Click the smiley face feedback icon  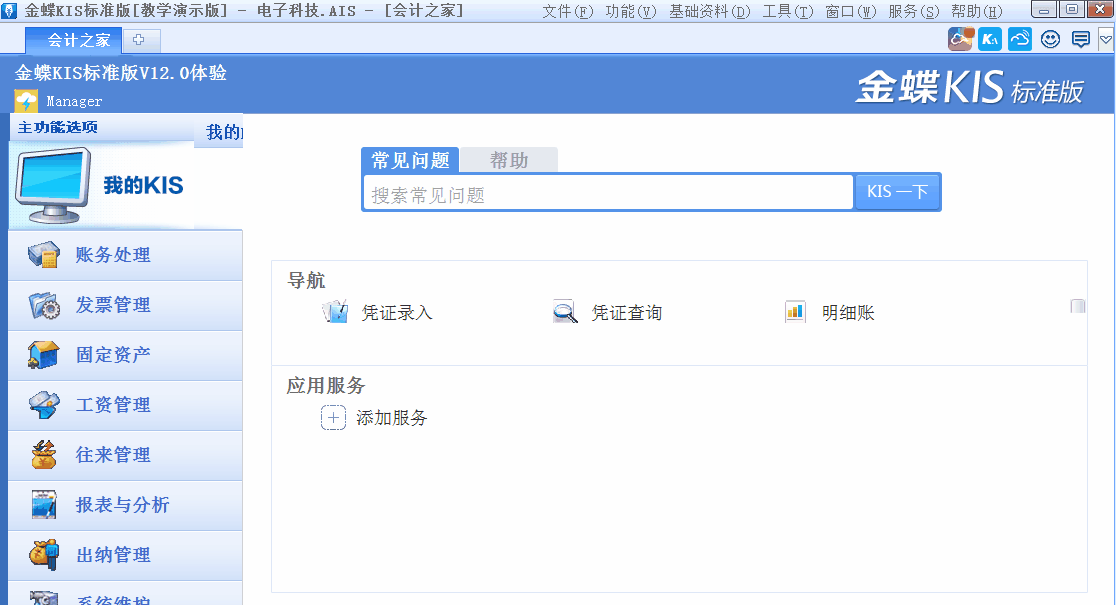point(1051,39)
